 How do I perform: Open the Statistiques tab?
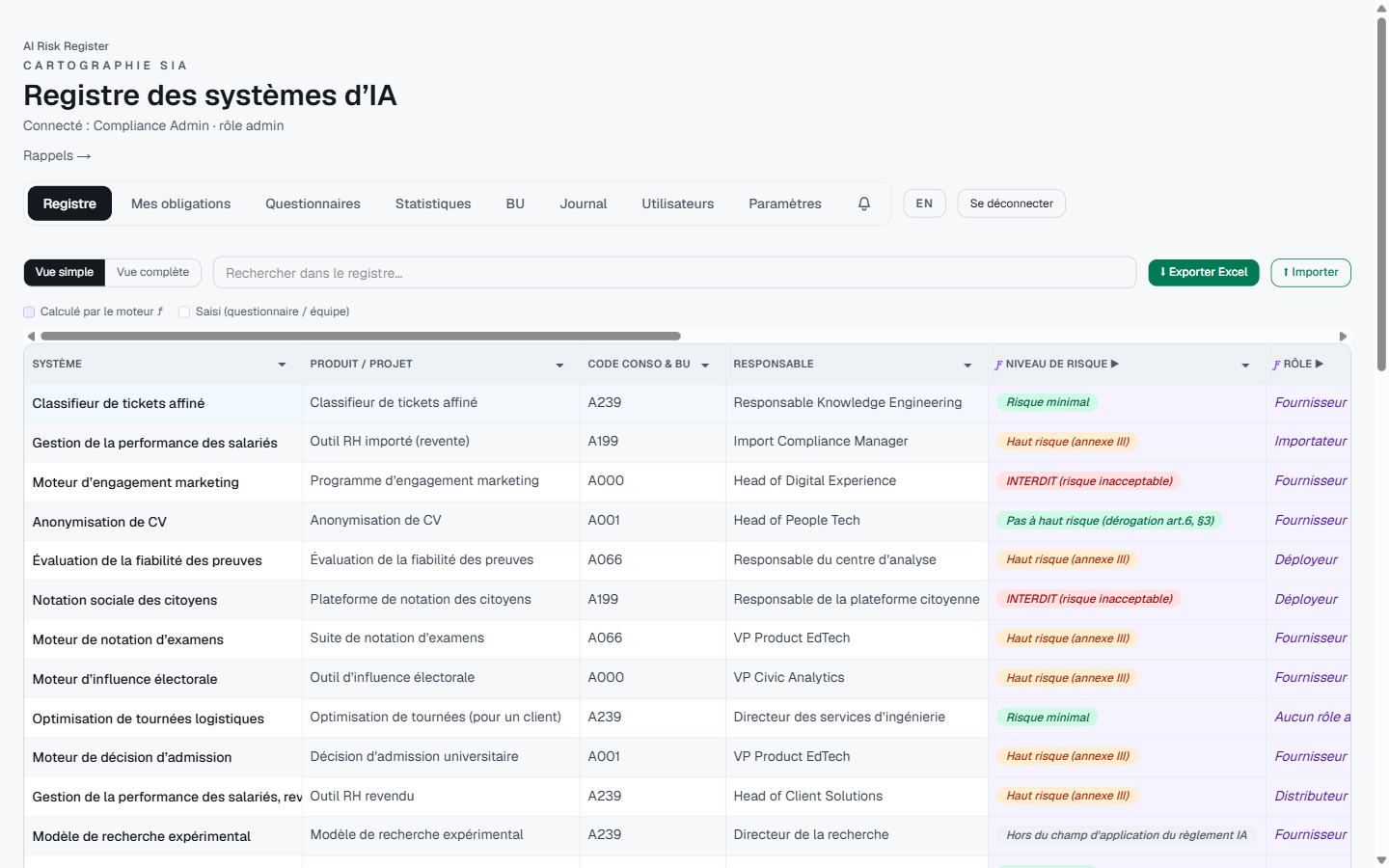click(x=433, y=203)
